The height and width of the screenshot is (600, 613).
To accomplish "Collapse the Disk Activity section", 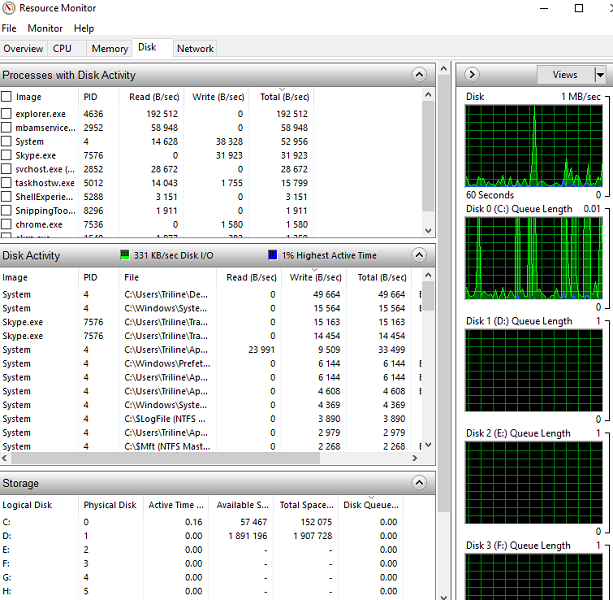I will (x=420, y=255).
